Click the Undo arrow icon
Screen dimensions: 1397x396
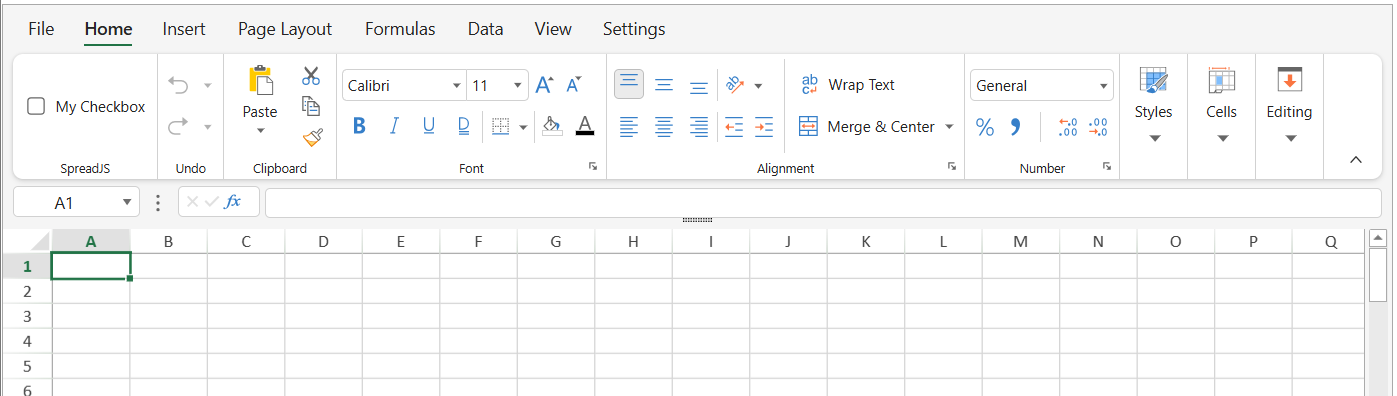point(179,85)
